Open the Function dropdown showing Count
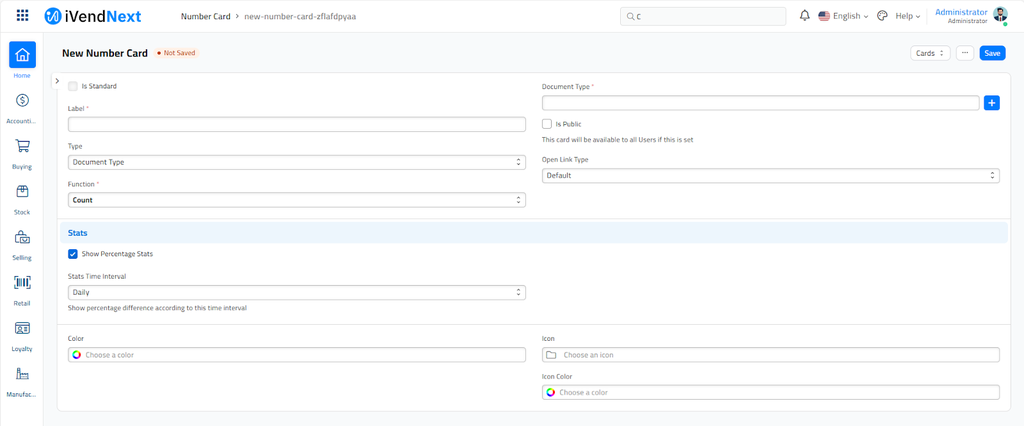Image resolution: width=1024 pixels, height=426 pixels. pyautogui.click(x=297, y=200)
